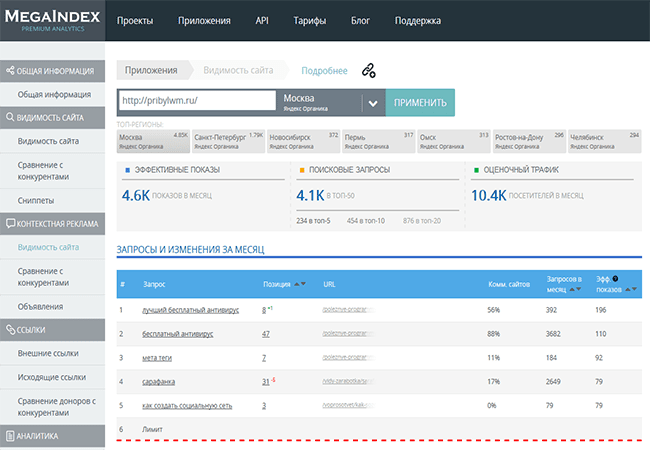The width and height of the screenshot is (650, 450).
Task: Click 3682 requests value in row 2
Action: [553, 334]
